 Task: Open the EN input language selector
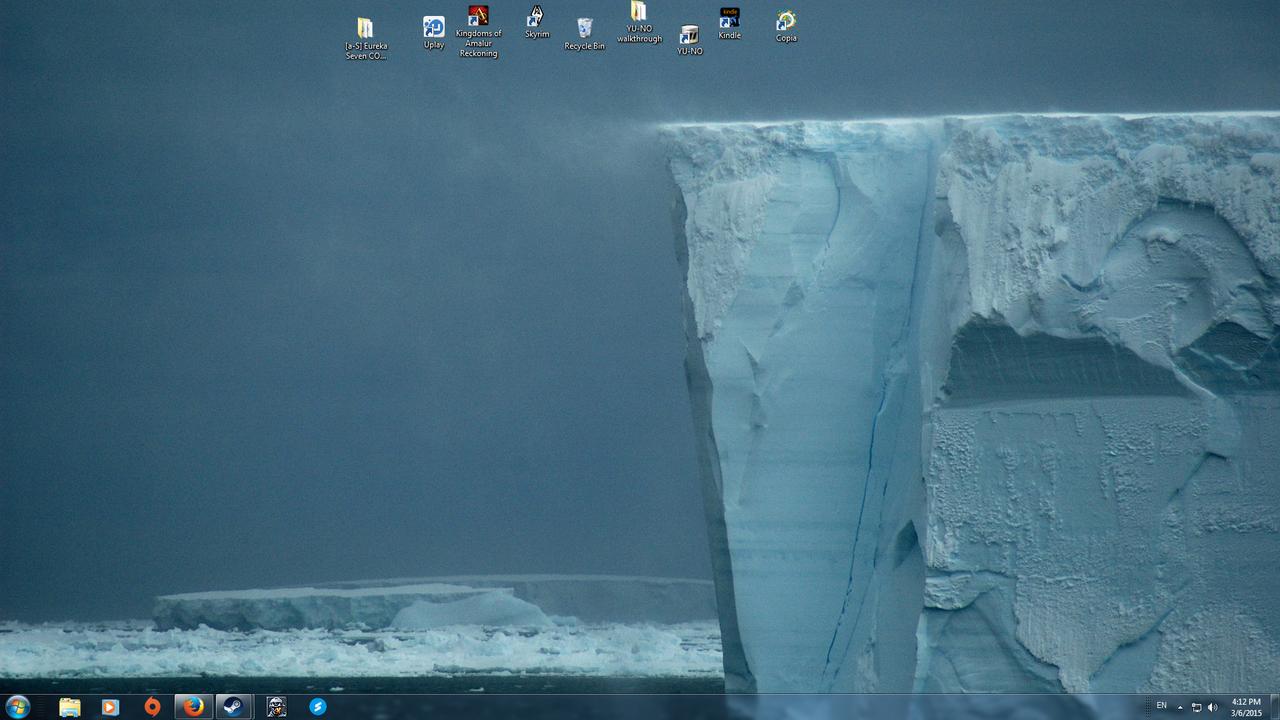click(x=1161, y=706)
